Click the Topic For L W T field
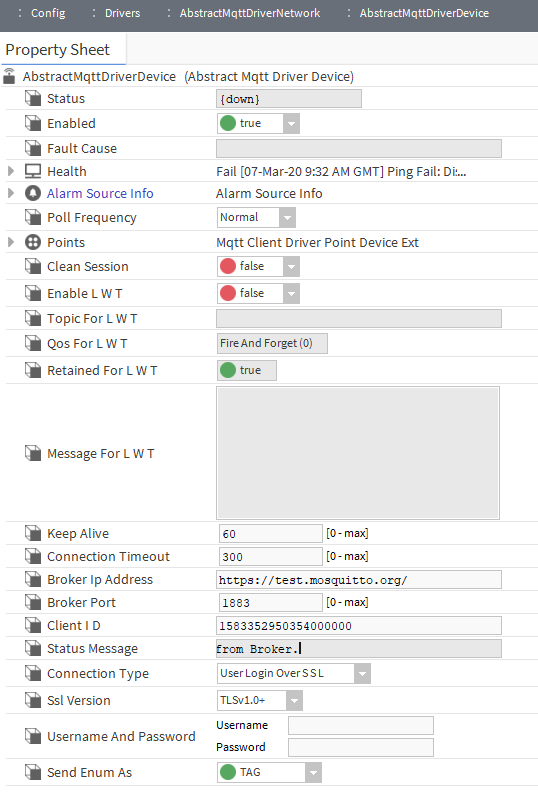 (x=359, y=318)
